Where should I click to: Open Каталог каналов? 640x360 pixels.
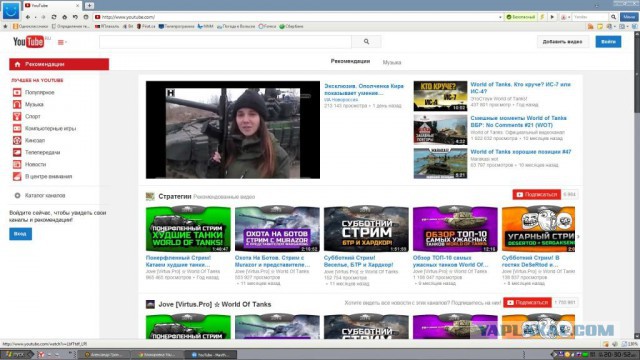pos(45,196)
